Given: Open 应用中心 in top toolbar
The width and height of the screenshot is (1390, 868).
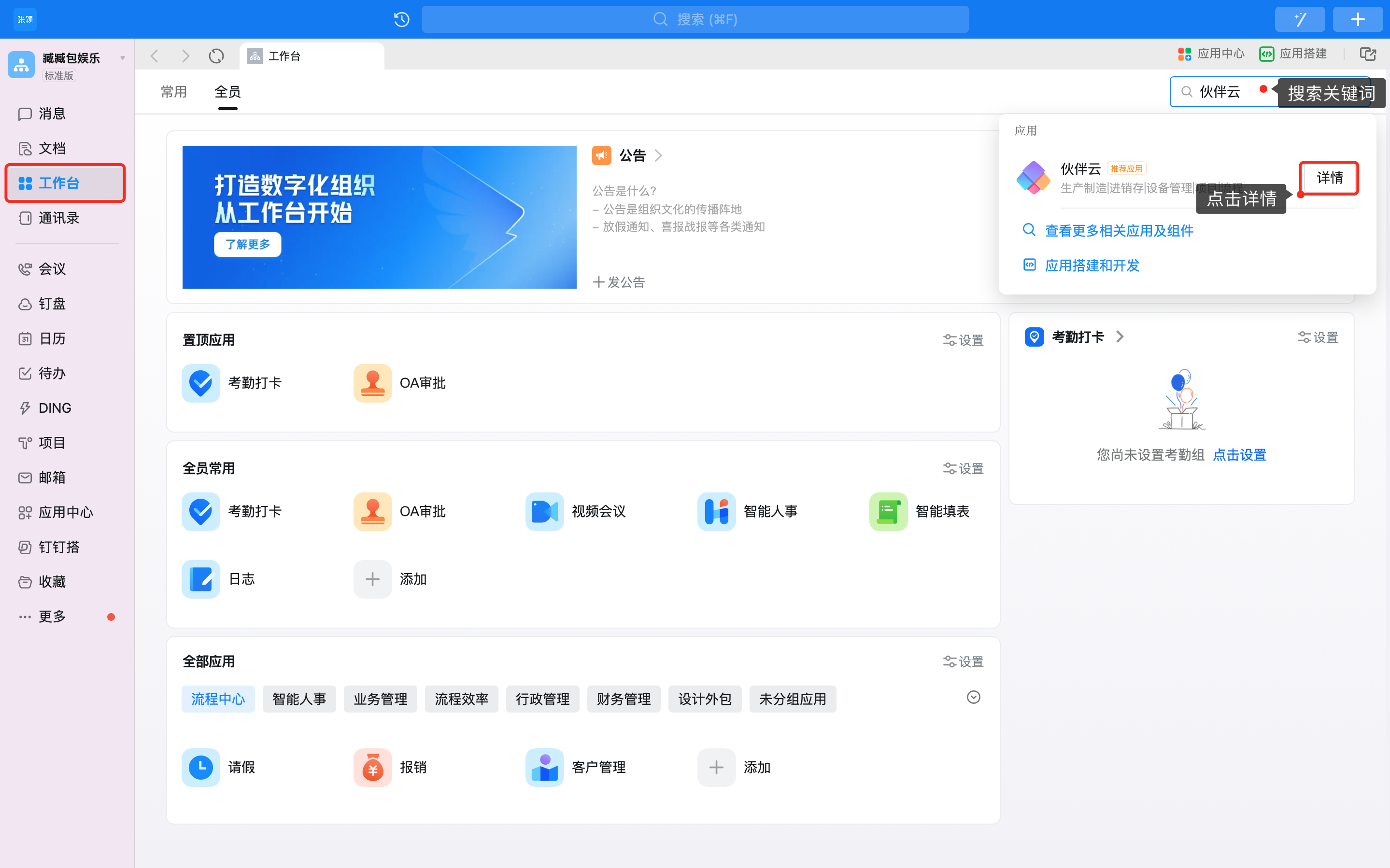Looking at the screenshot, I should (1211, 54).
